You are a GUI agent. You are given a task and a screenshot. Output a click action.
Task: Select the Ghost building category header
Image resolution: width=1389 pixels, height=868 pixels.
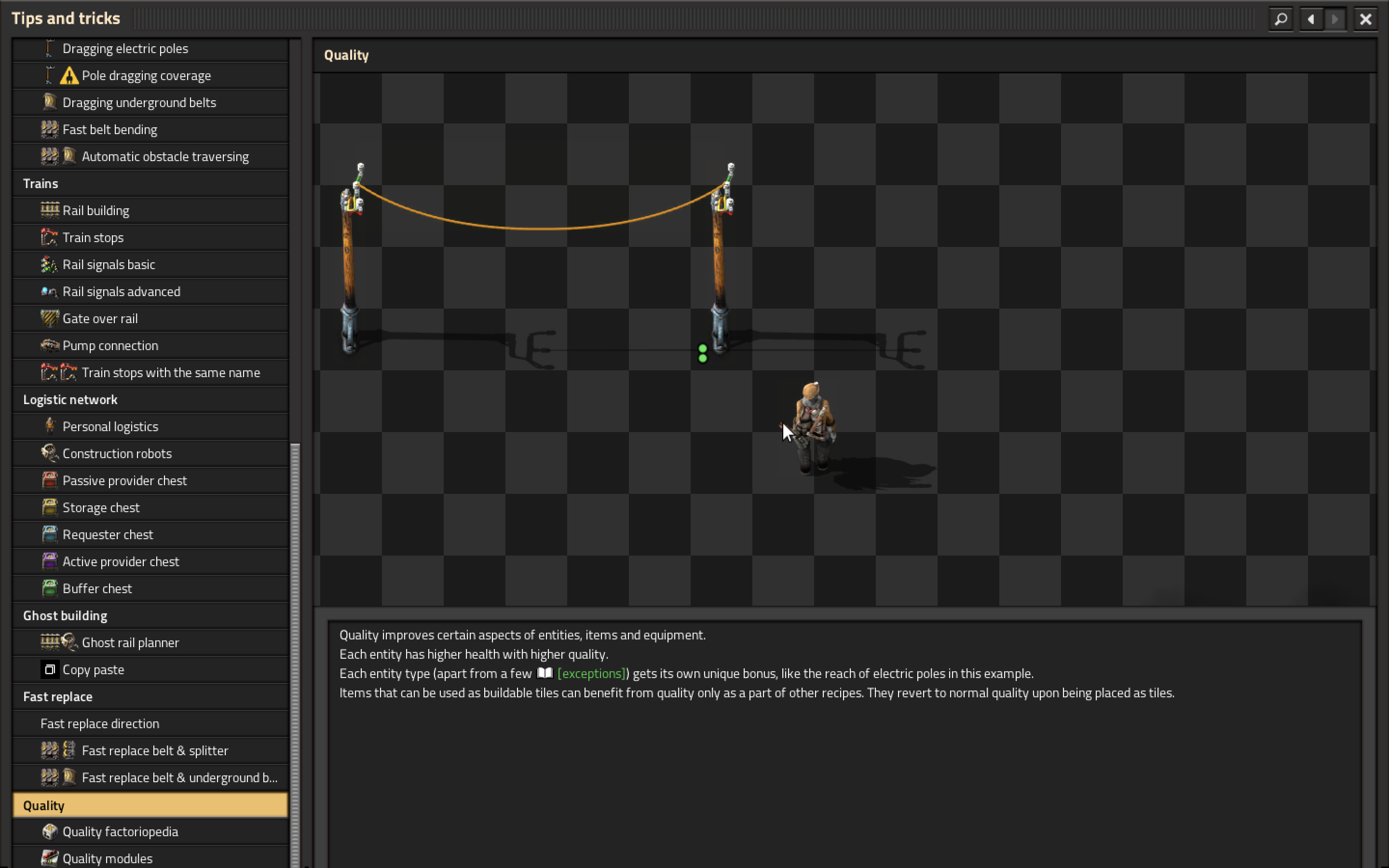[x=150, y=615]
